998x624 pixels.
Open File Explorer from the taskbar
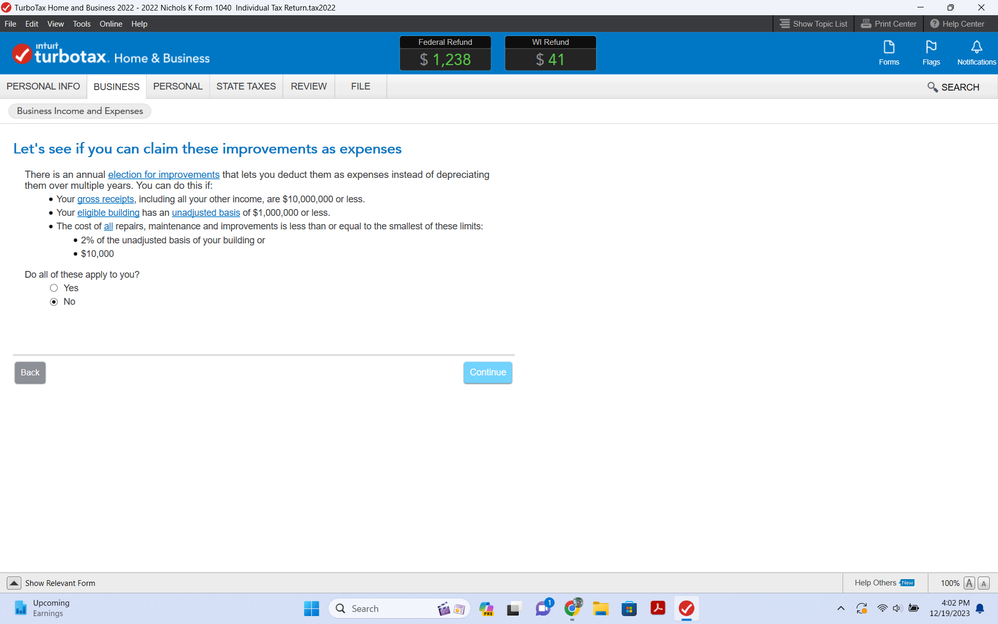601,608
